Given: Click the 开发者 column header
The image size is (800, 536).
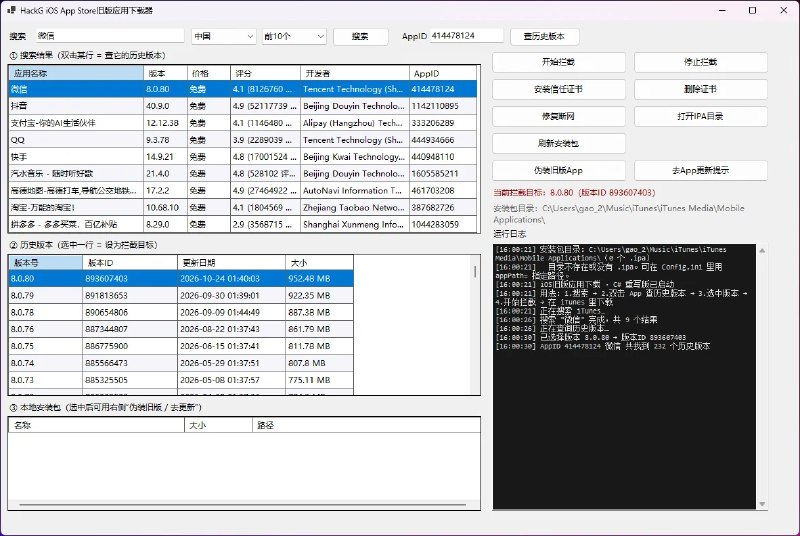Looking at the screenshot, I should [x=355, y=73].
